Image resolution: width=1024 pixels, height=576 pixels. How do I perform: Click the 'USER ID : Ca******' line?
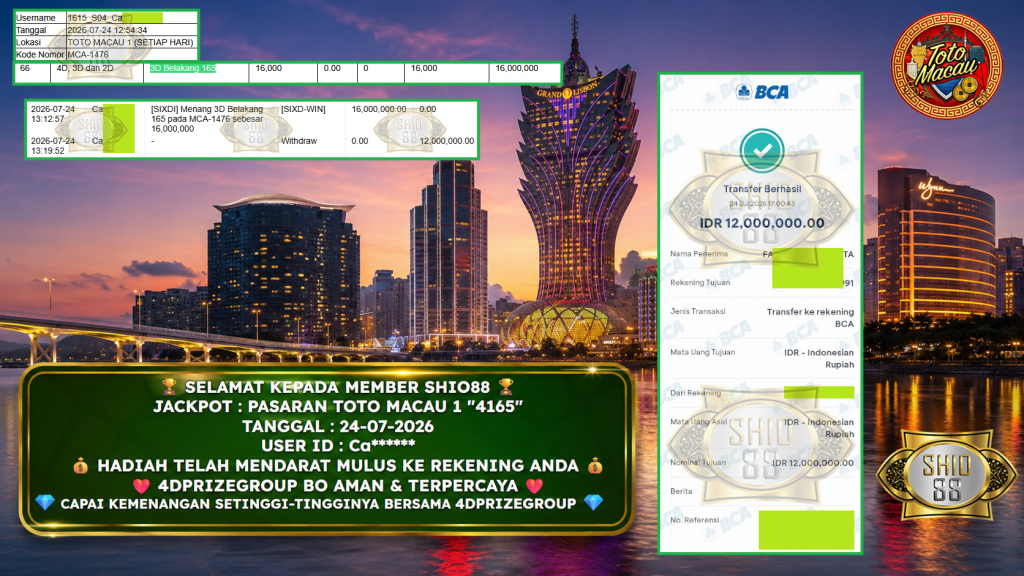tap(338, 446)
